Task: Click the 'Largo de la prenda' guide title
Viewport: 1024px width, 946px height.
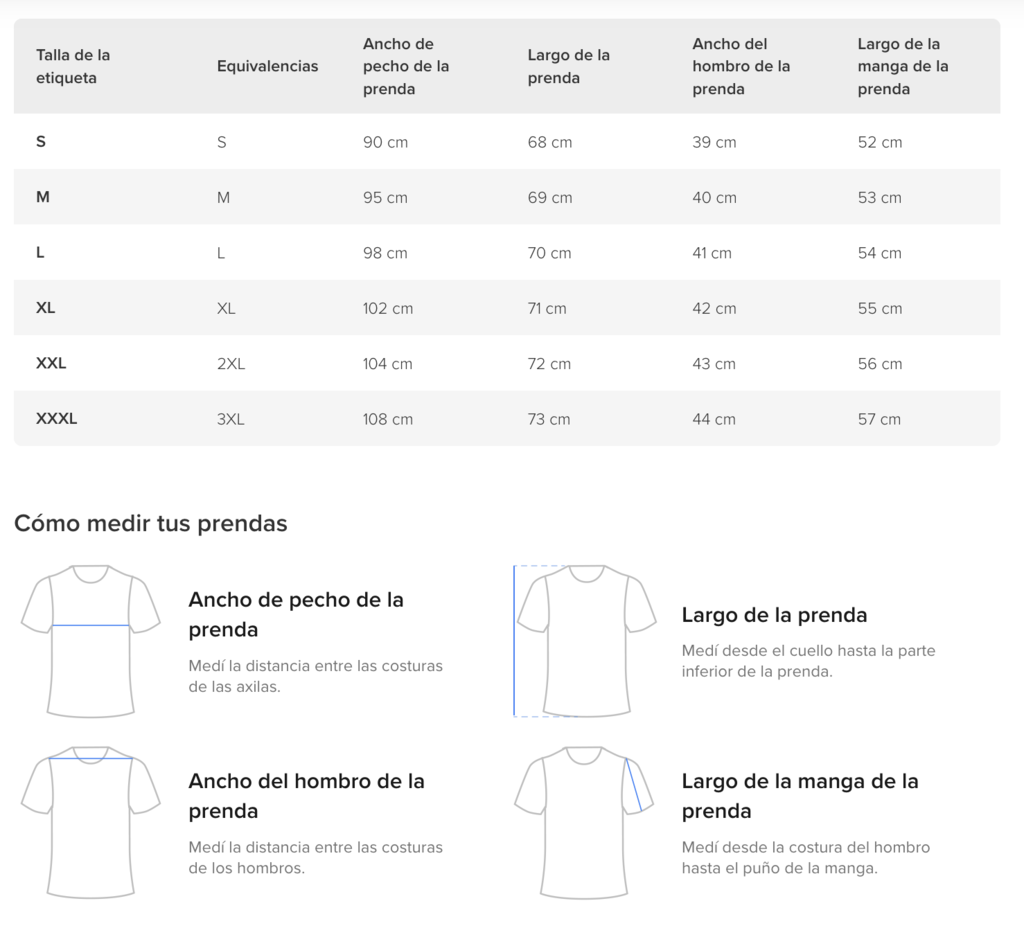Action: [x=775, y=615]
